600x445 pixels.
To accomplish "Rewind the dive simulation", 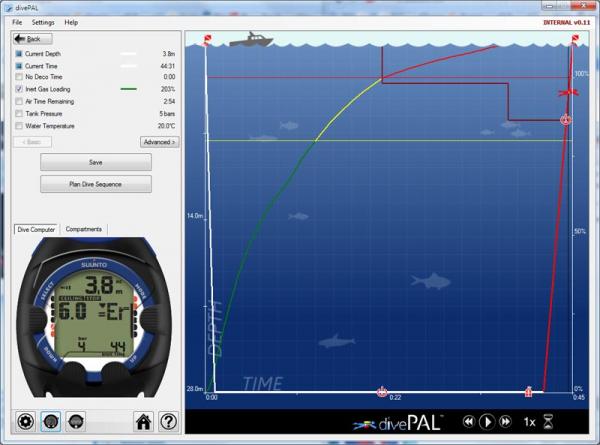I will 468,422.
